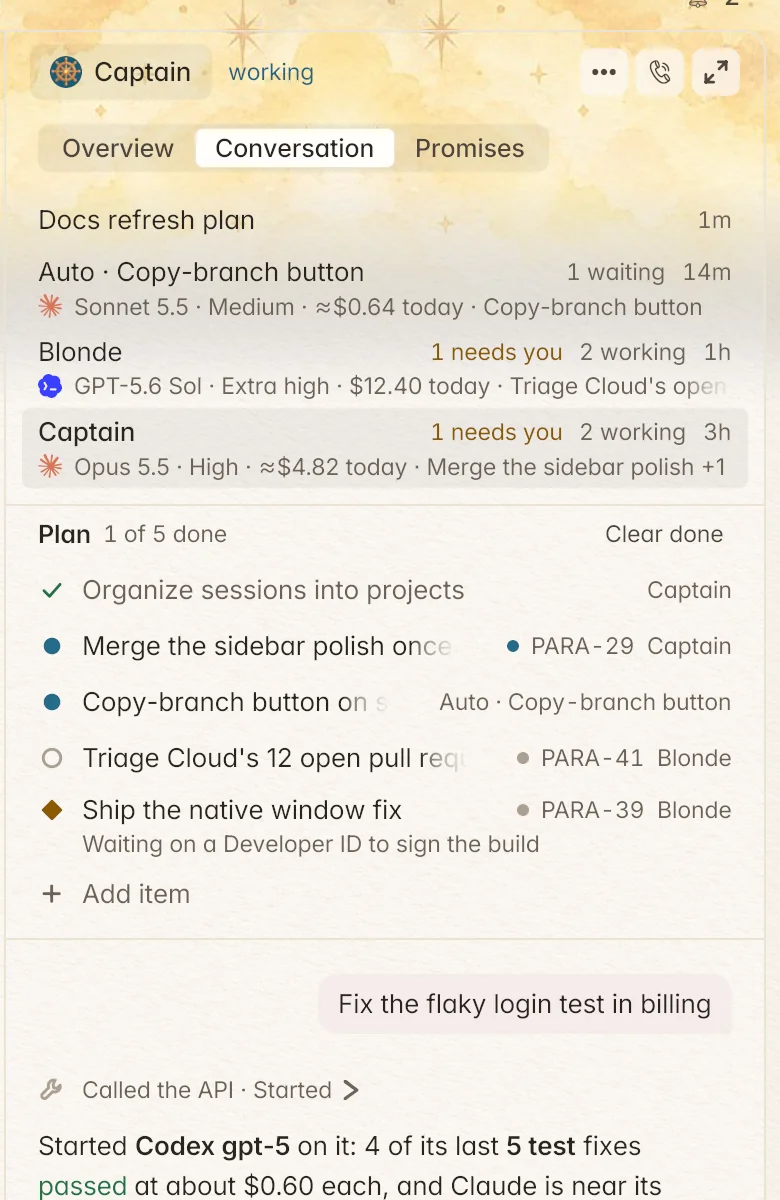Click 1 needs you on Blonde row
Viewport: 780px width, 1200px height.
click(x=497, y=352)
